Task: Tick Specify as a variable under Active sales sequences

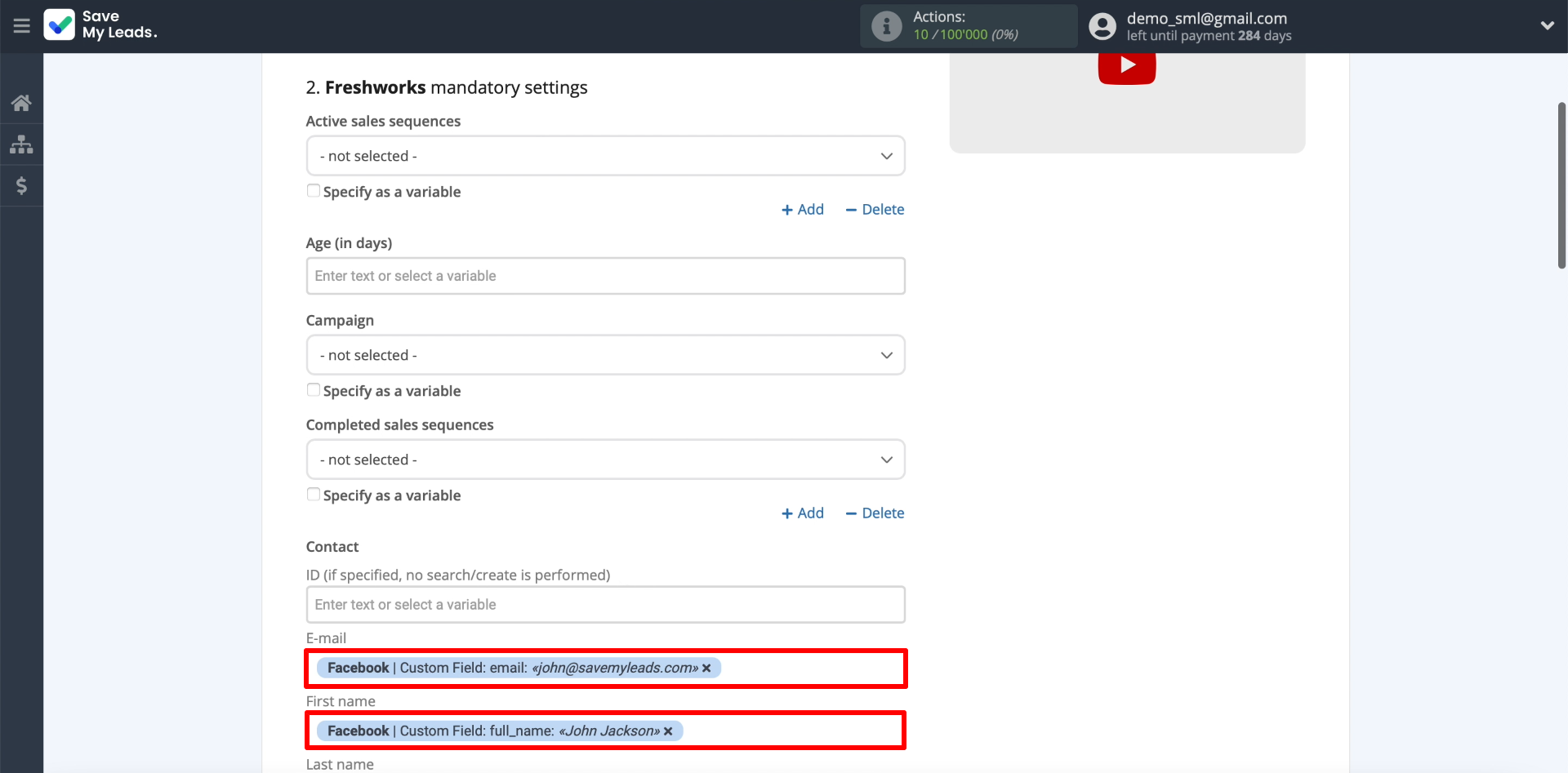Action: pos(314,191)
